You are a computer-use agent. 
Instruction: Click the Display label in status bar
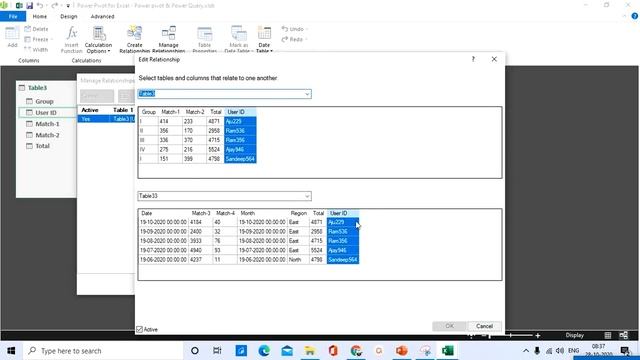click(x=574, y=335)
